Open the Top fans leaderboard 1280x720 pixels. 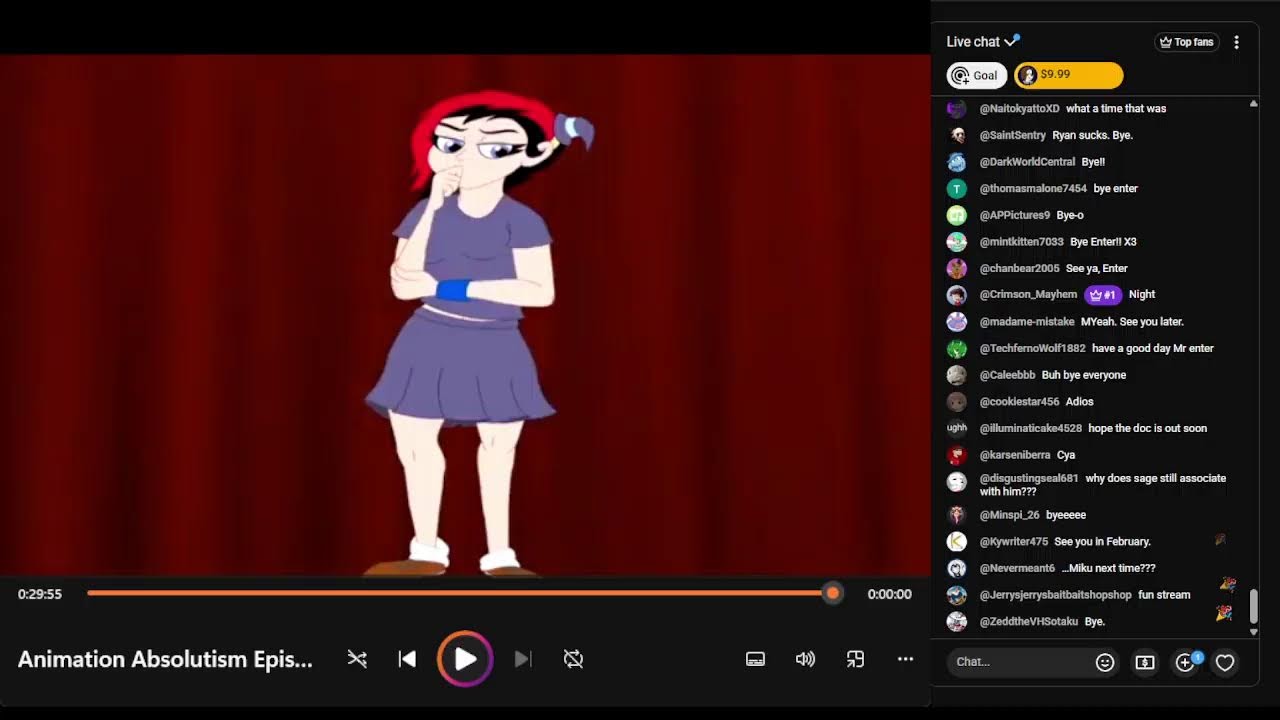[1186, 42]
